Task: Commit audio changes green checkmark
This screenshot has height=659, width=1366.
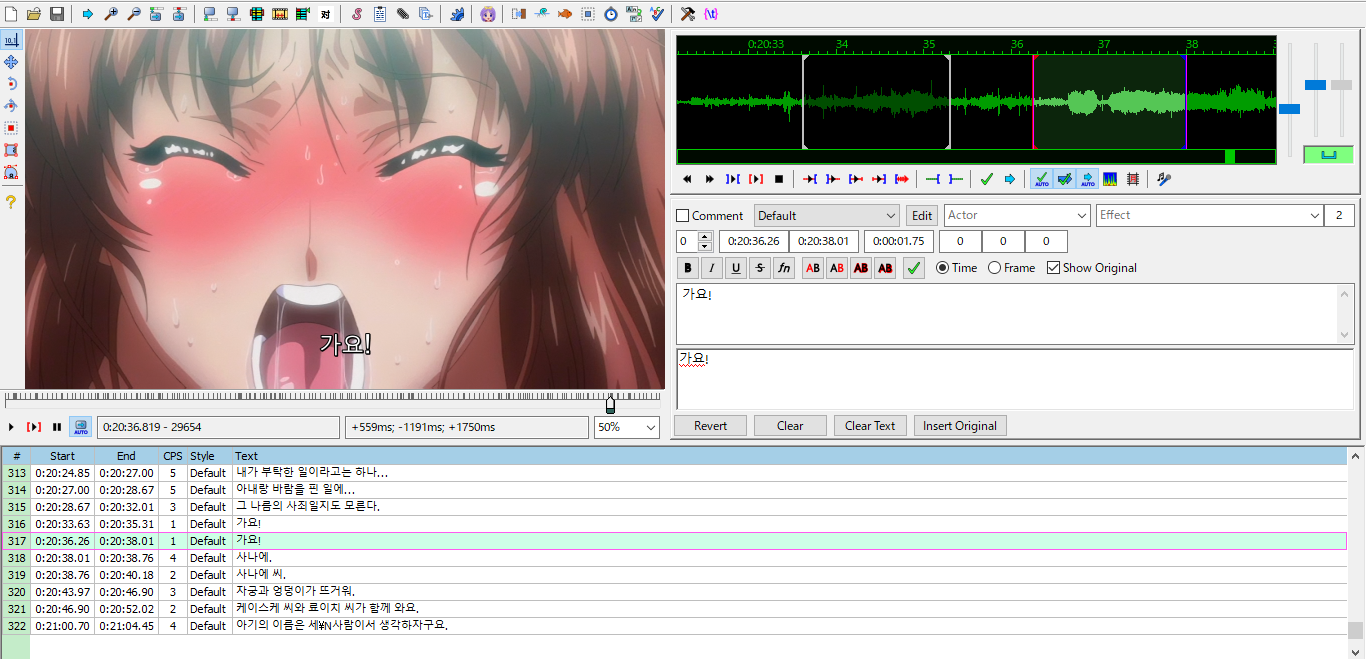Action: 986,179
